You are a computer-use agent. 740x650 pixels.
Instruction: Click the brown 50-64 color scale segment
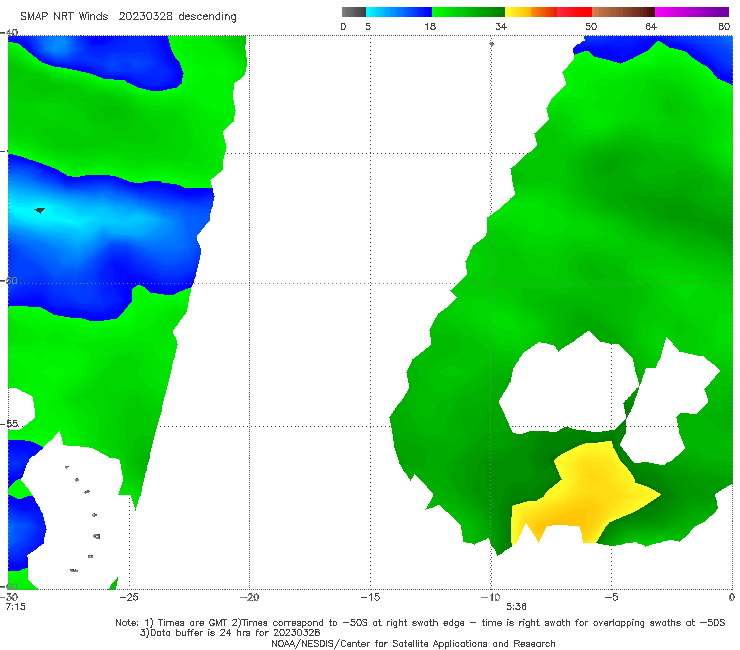623,12
